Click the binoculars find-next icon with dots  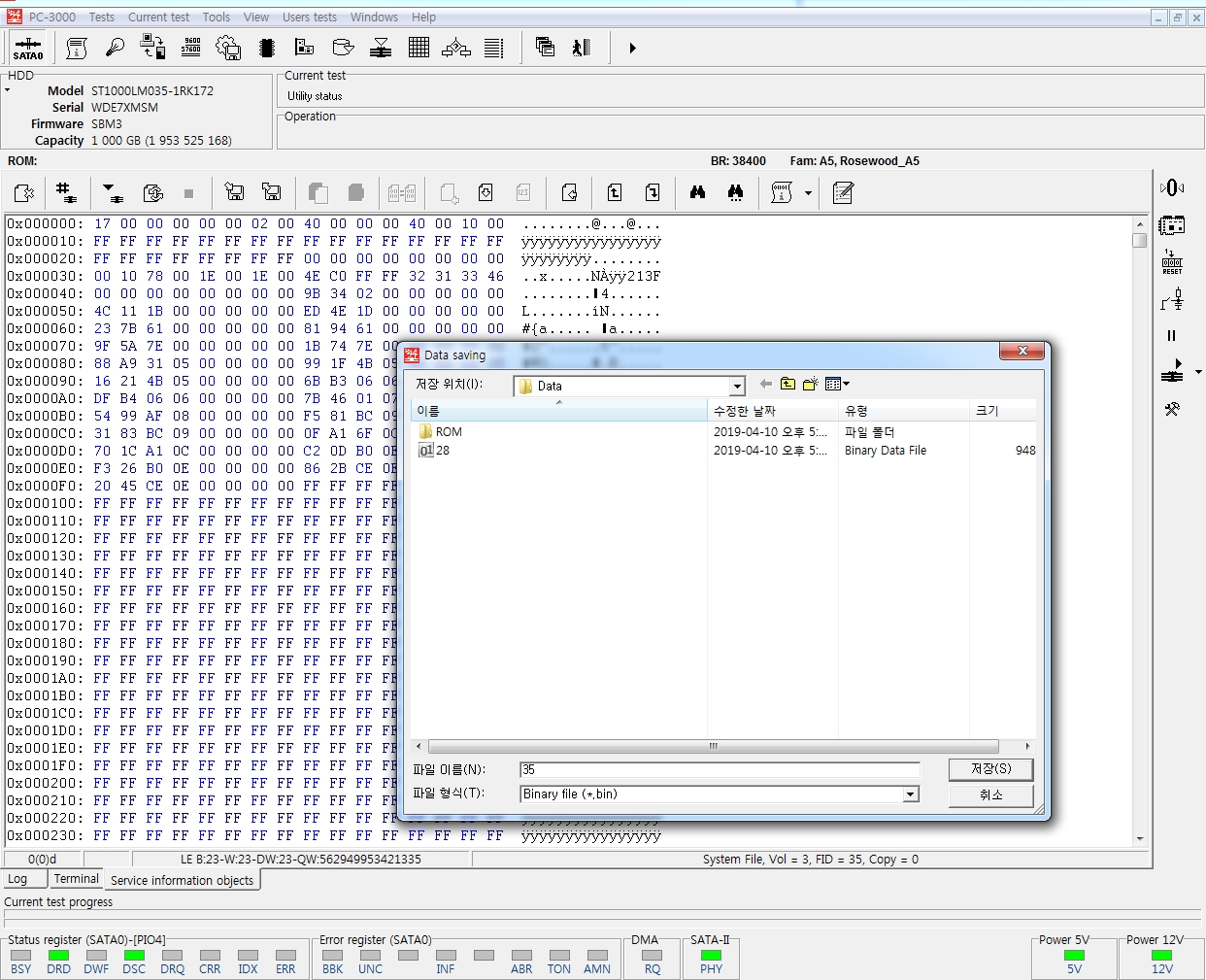[735, 192]
